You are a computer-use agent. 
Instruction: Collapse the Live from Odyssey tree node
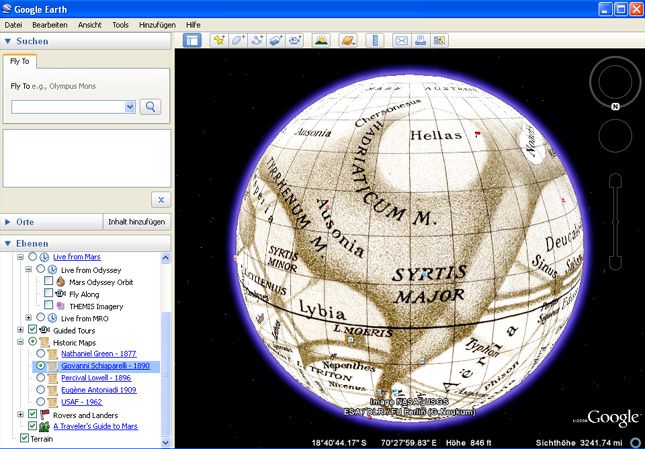click(28, 270)
